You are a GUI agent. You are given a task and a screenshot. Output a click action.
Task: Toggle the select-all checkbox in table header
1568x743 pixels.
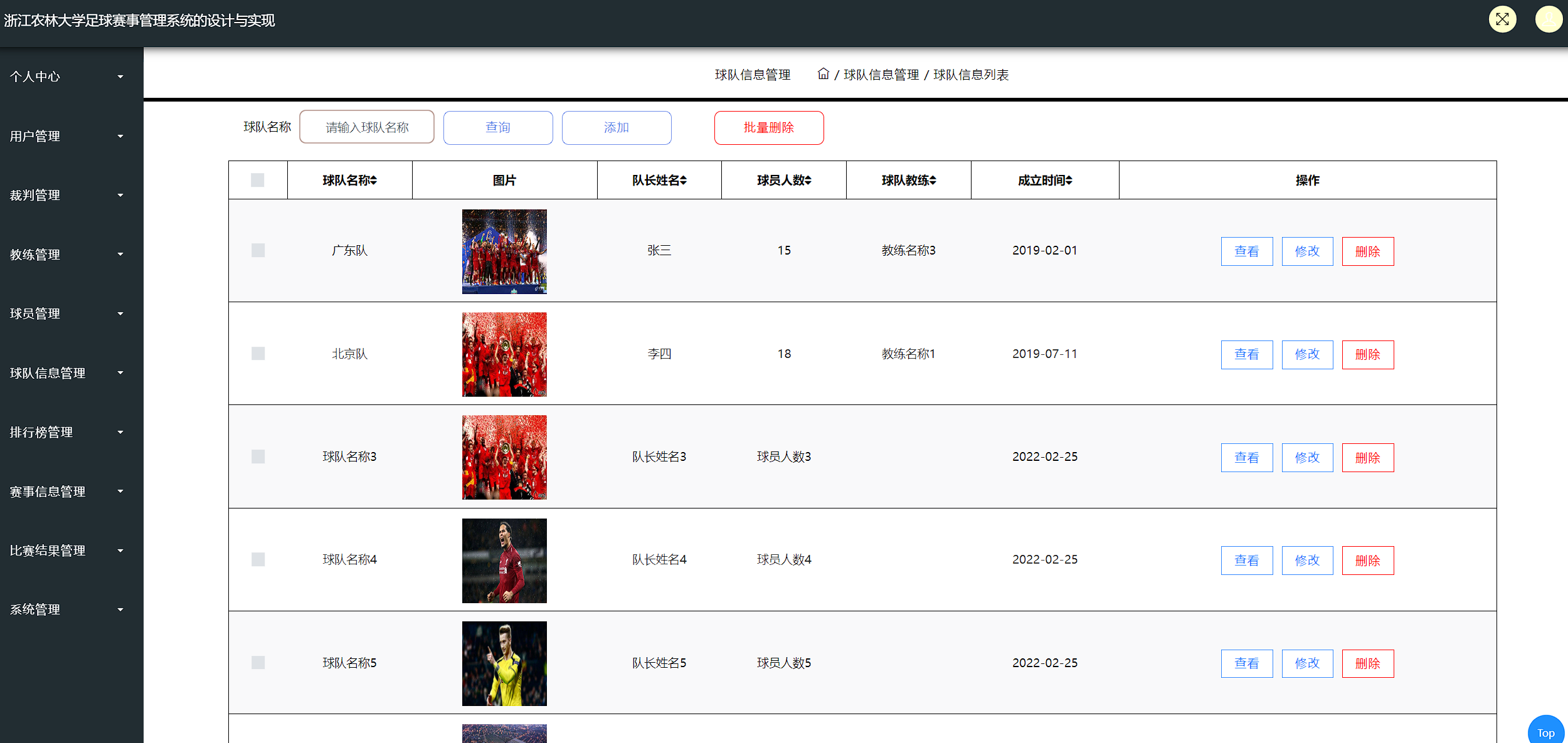coord(258,181)
